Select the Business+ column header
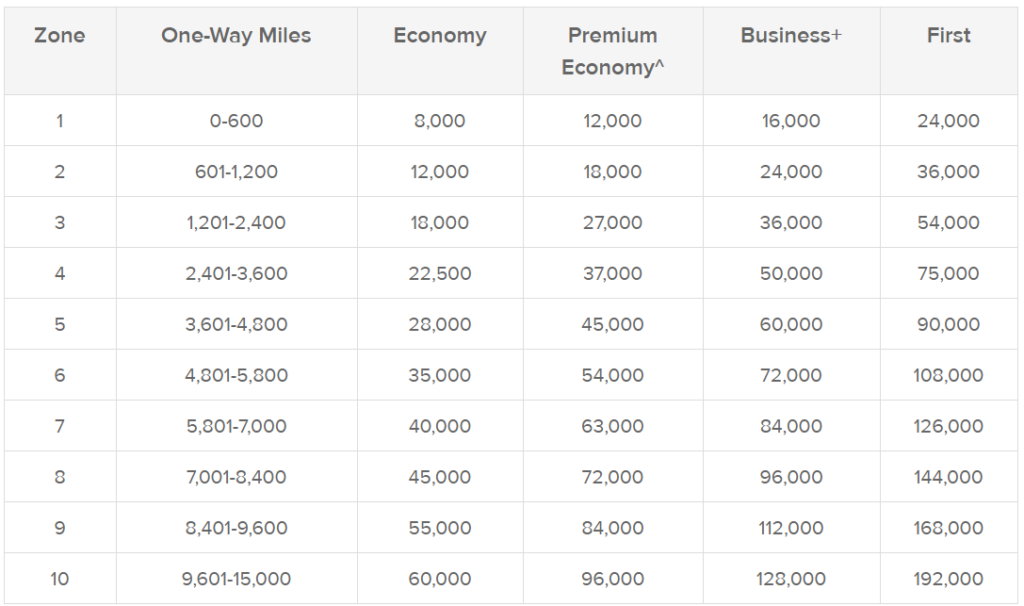This screenshot has height=606, width=1024. (x=791, y=35)
